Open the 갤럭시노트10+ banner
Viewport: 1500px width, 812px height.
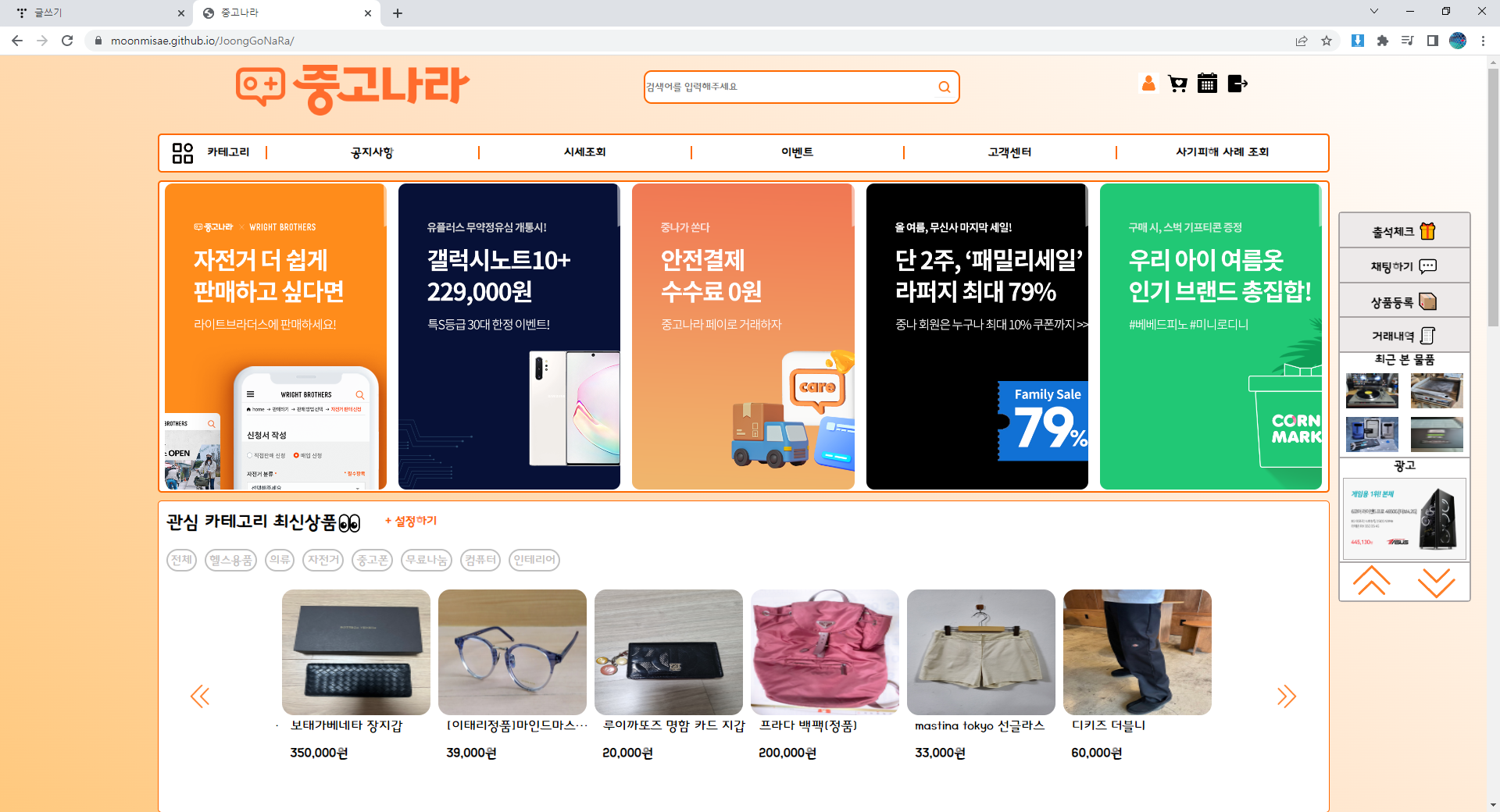[x=509, y=337]
